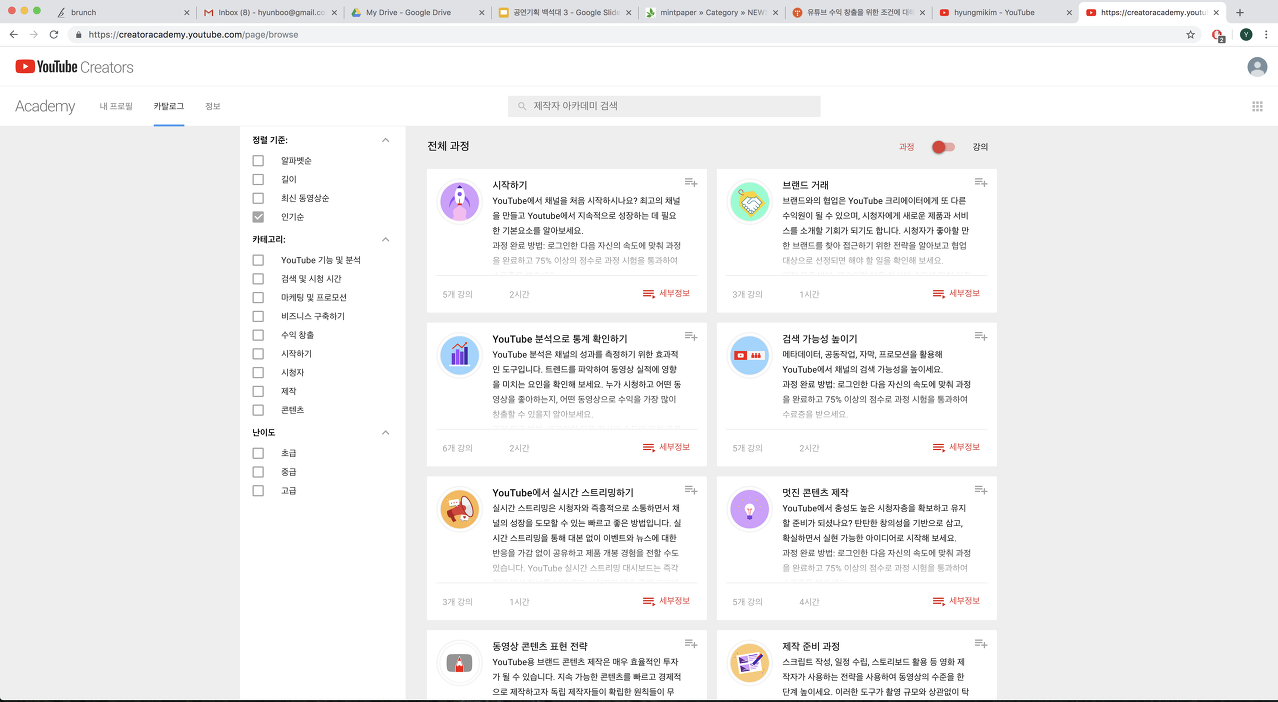Click the megaphone icon for 실시간 스트리밍하기 course
Image resolution: width=1278 pixels, height=702 pixels.
(x=459, y=509)
